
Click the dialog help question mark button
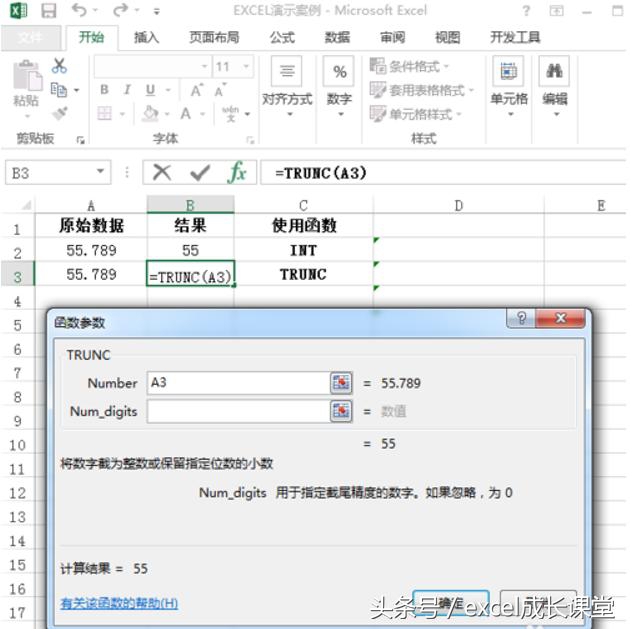[521, 319]
